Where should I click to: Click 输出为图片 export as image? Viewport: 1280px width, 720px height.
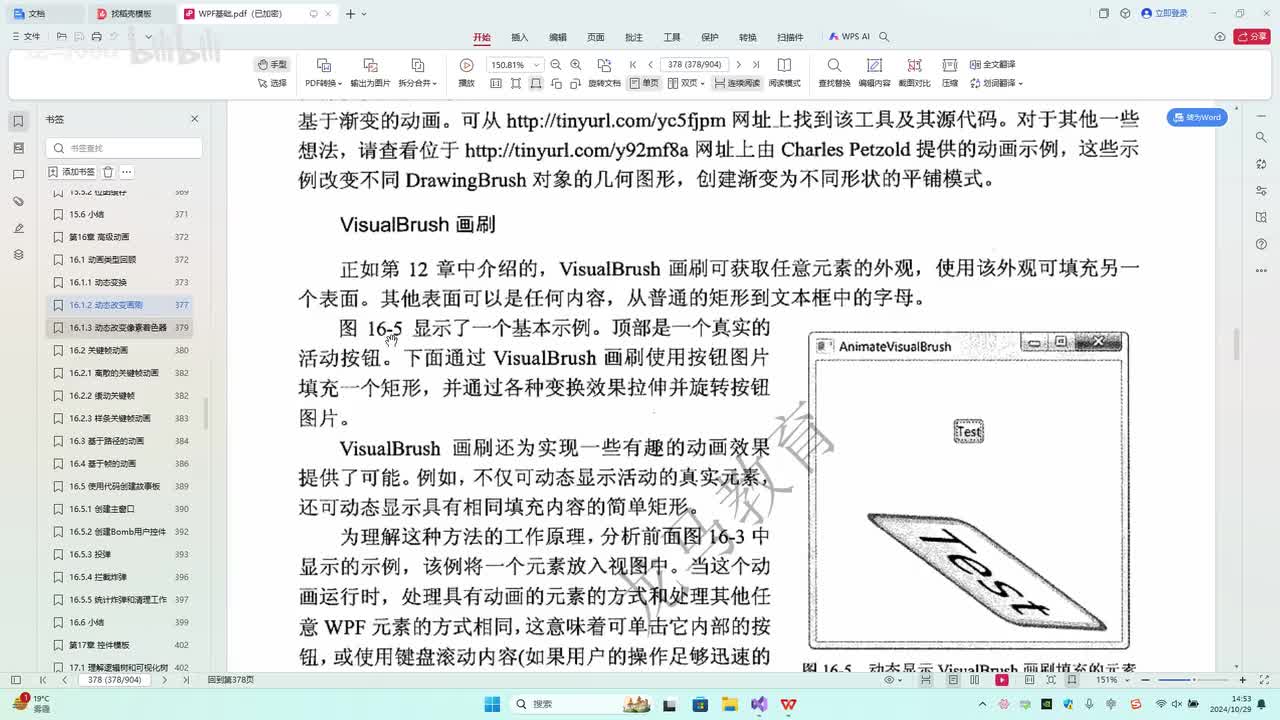tap(370, 73)
